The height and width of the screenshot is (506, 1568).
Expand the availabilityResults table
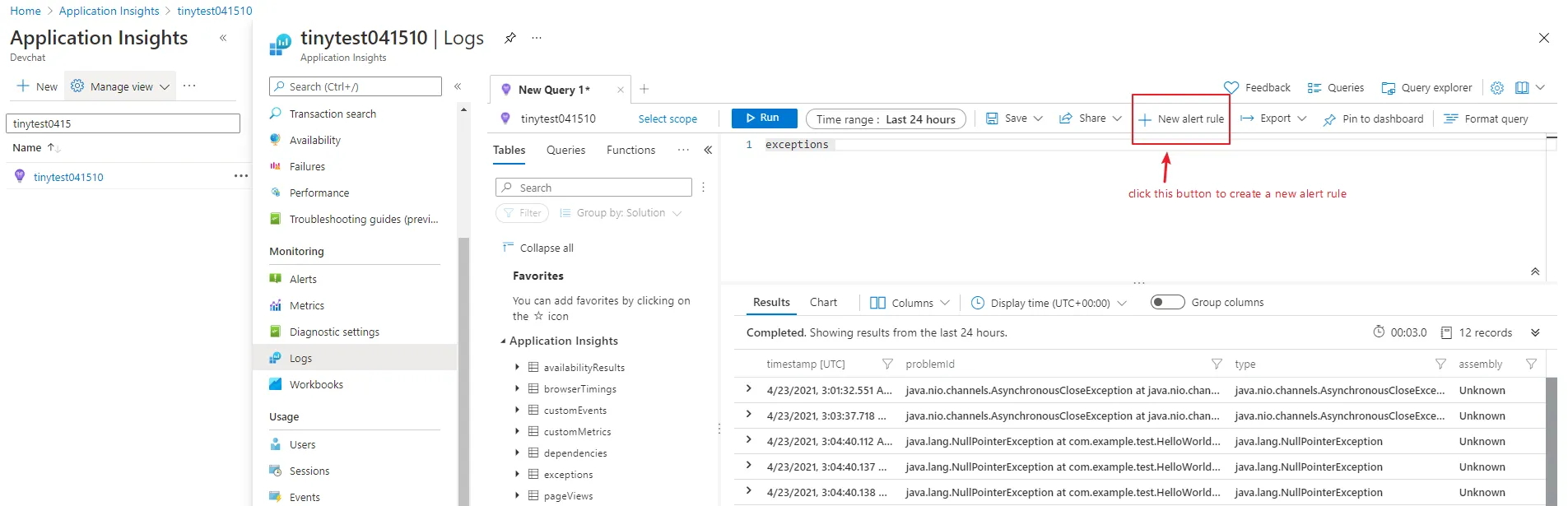[517, 367]
